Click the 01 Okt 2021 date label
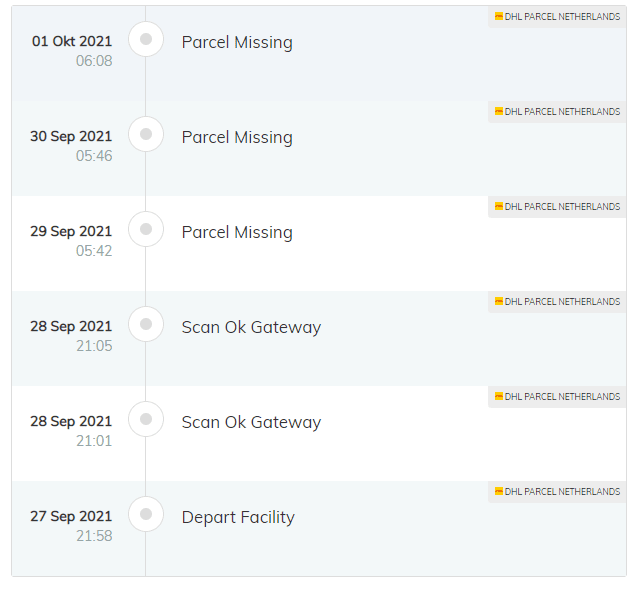The image size is (640, 591). (x=72, y=41)
